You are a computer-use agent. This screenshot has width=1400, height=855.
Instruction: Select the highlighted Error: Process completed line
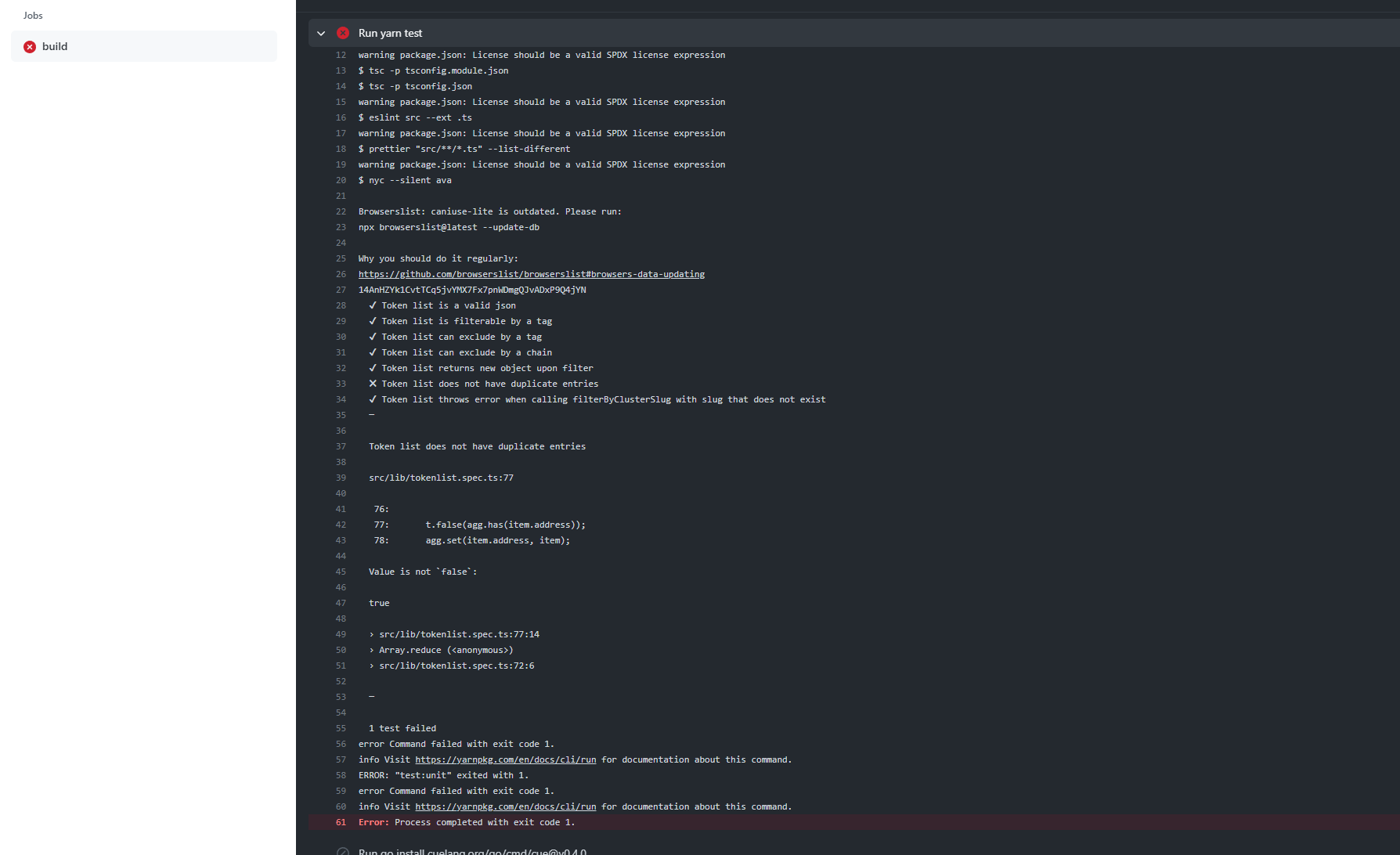(x=467, y=822)
